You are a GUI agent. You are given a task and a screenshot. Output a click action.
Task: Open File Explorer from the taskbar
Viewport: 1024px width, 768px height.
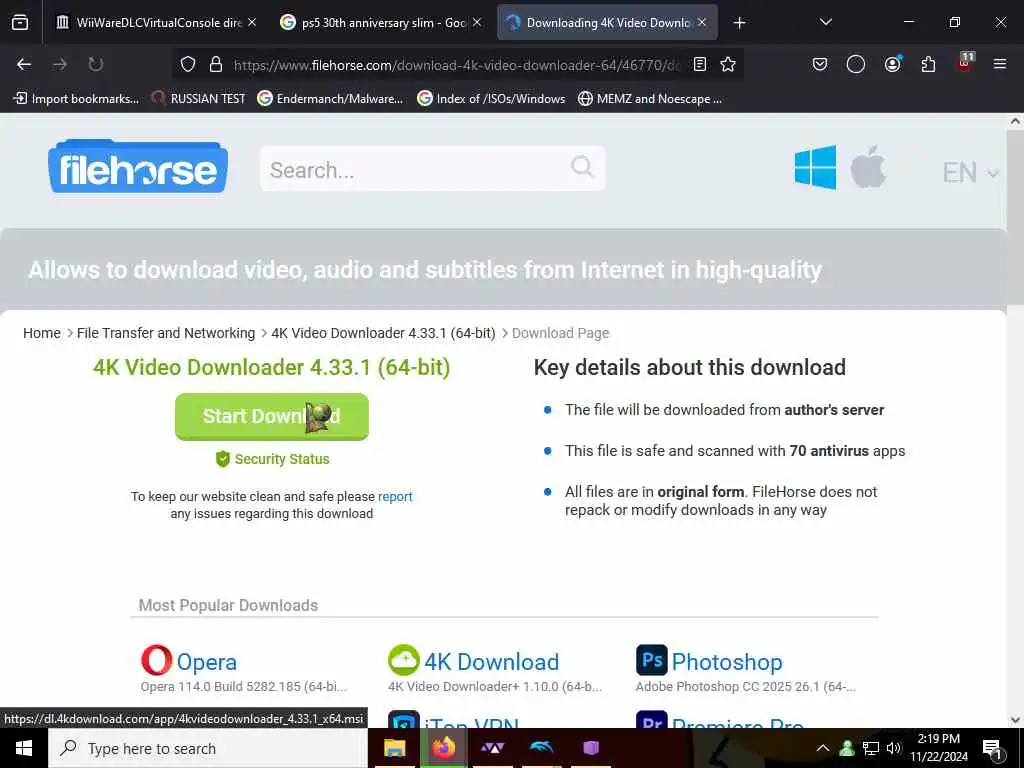[x=394, y=748]
